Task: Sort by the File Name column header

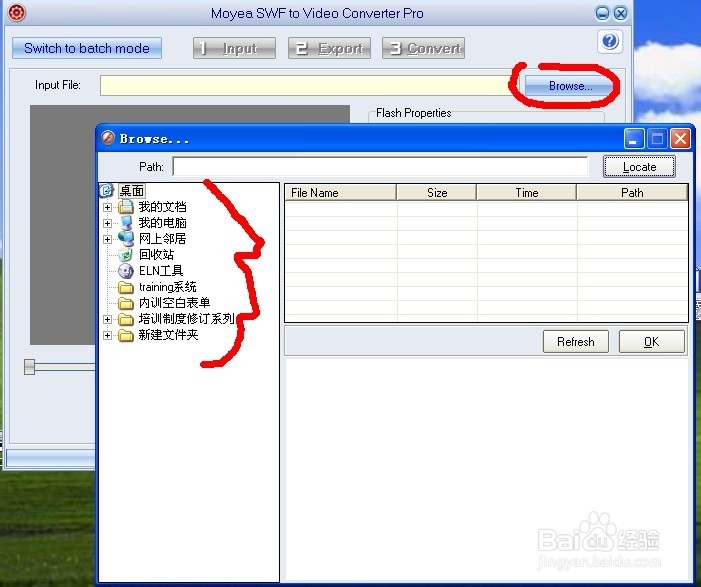Action: [340, 193]
